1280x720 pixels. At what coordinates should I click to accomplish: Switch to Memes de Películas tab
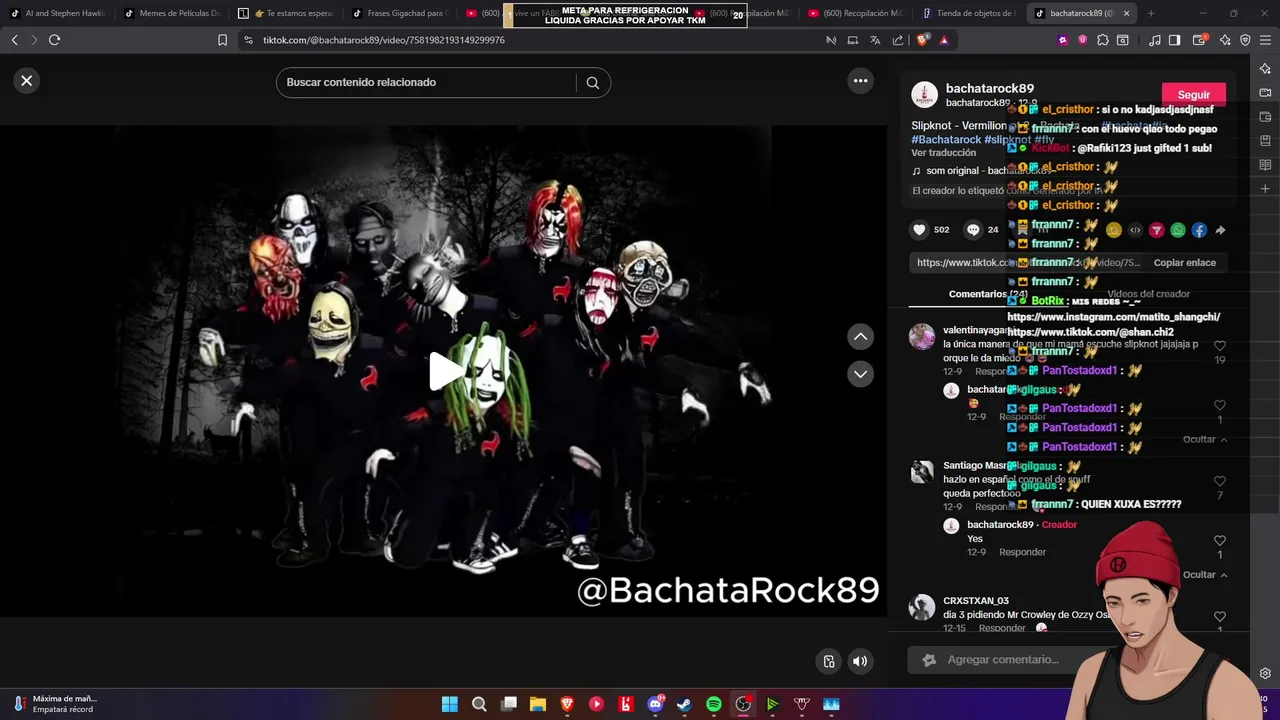pyautogui.click(x=172, y=13)
